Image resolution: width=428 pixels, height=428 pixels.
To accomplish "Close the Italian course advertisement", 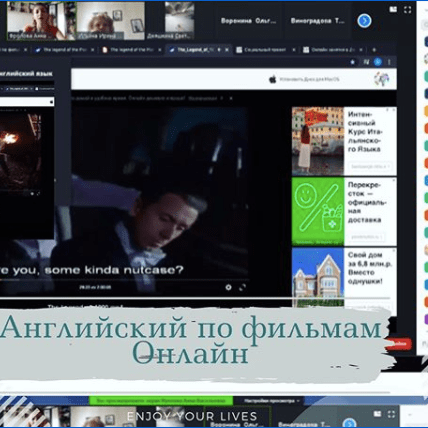I will click(x=394, y=109).
